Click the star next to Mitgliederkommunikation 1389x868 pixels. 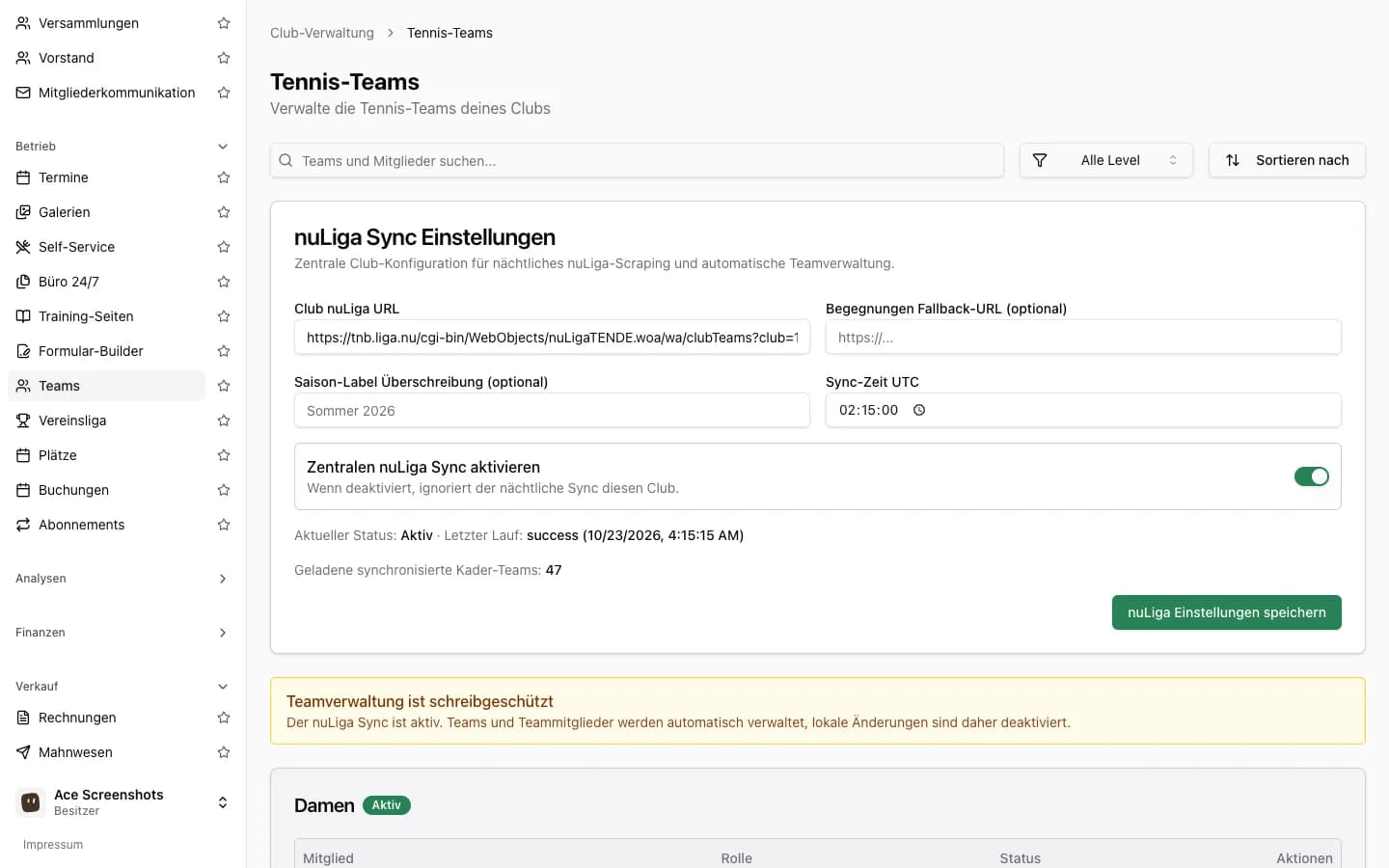224,93
